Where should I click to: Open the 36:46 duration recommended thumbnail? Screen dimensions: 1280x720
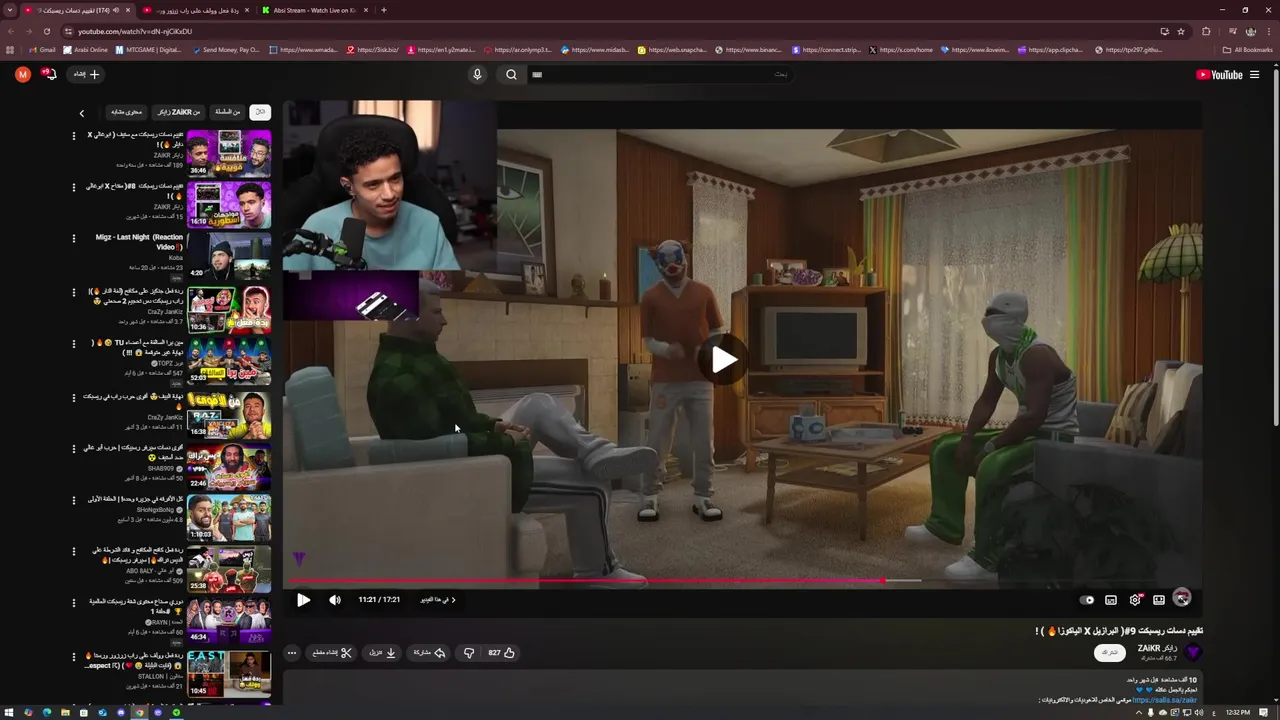[228, 153]
